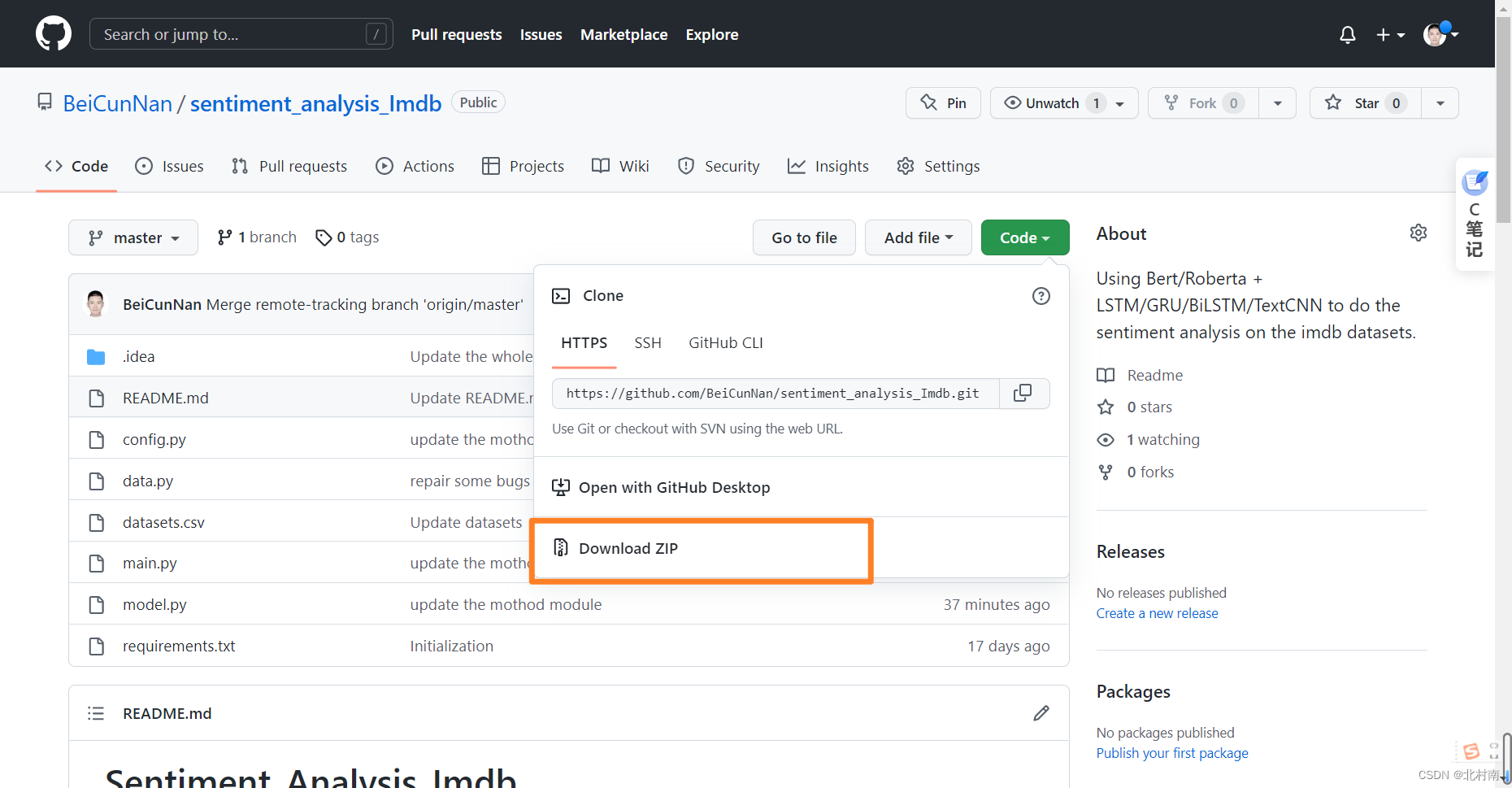Expand the star lists dropdown arrow
Viewport: 1512px width, 788px height.
[x=1440, y=103]
